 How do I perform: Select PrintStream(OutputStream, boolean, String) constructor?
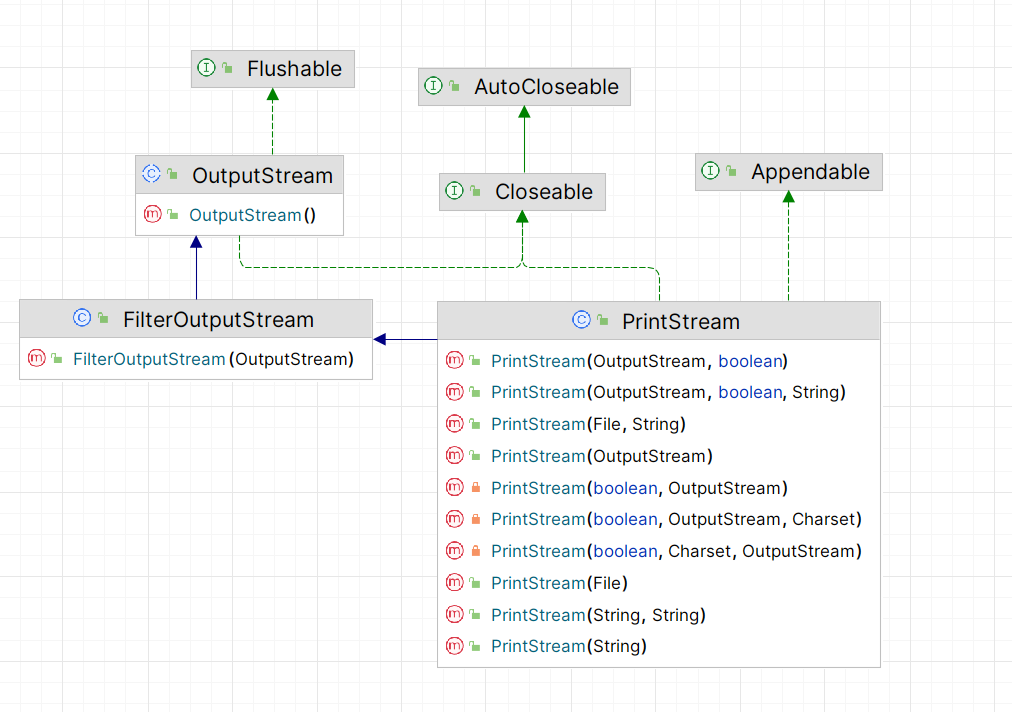[659, 392]
